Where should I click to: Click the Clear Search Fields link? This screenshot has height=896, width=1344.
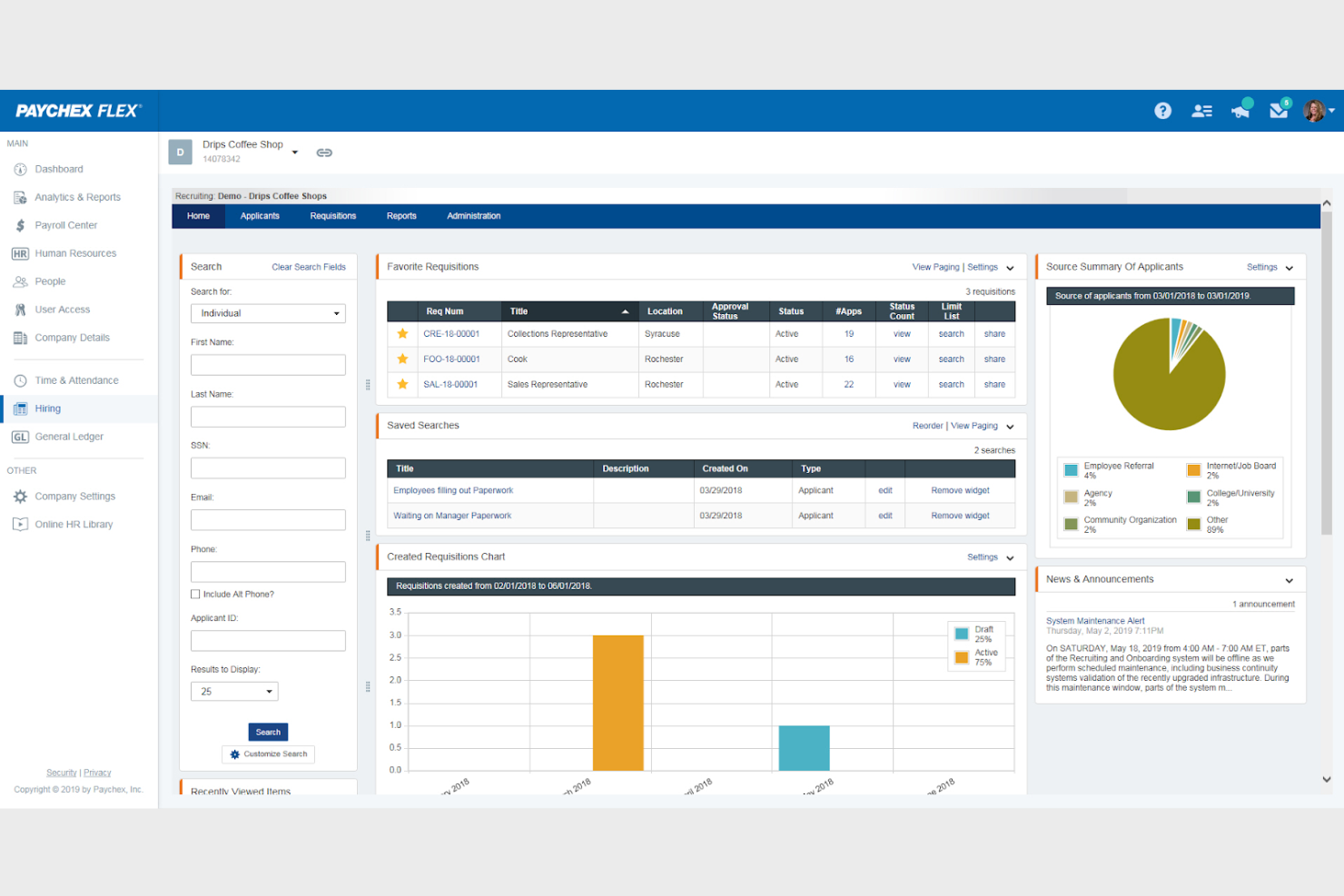(x=309, y=266)
